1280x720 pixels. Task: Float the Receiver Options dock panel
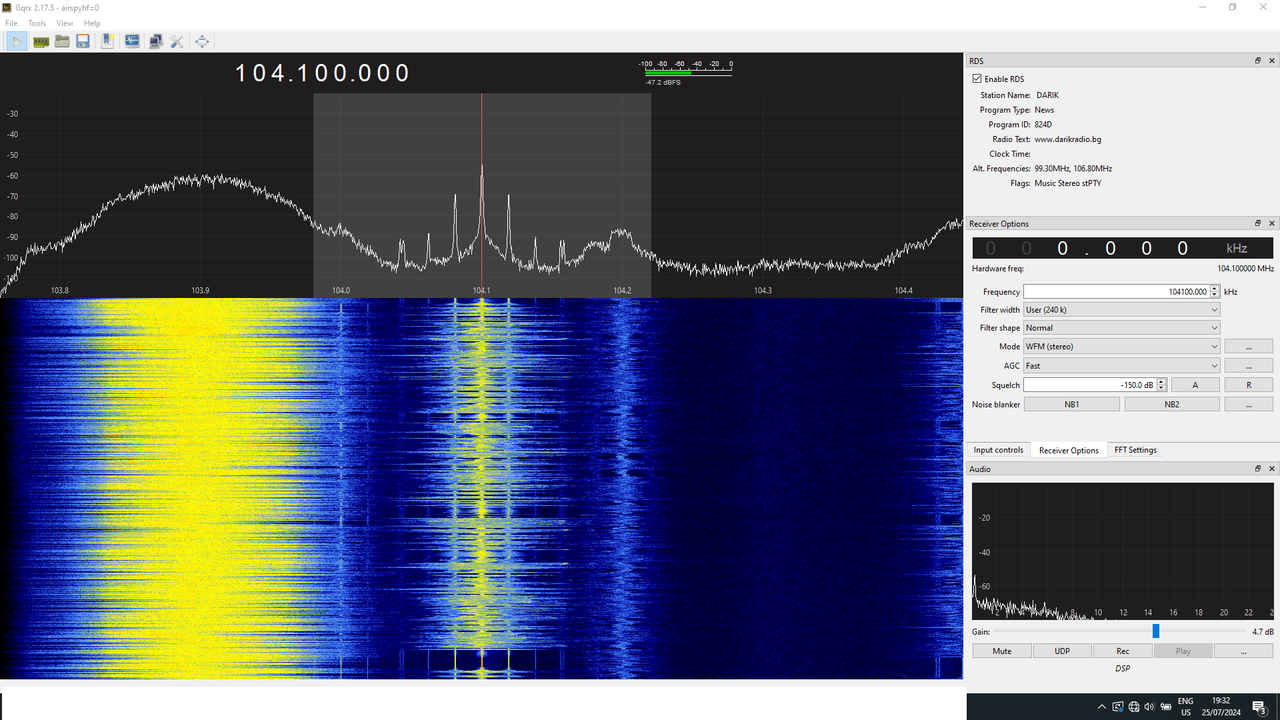[x=1258, y=224]
